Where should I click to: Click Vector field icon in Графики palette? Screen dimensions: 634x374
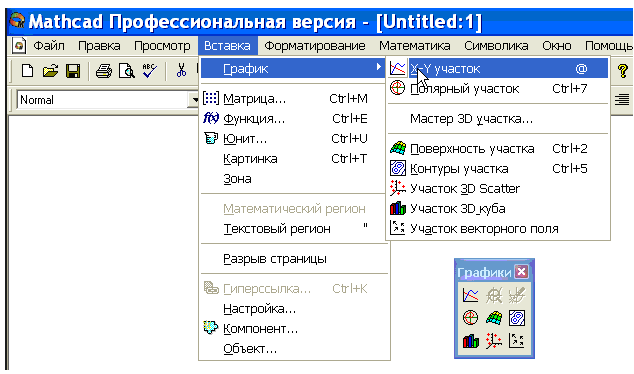coord(517,341)
